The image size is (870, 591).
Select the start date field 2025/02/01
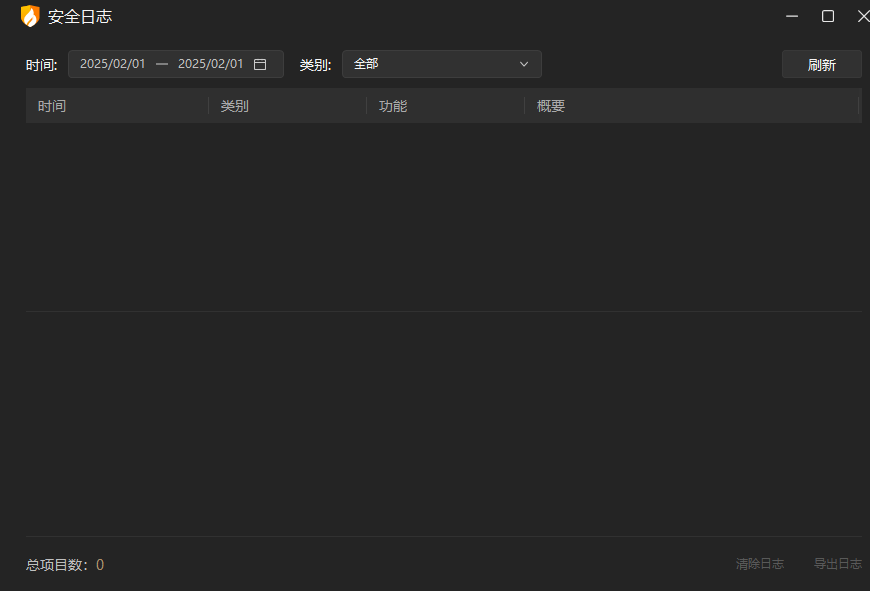click(x=113, y=64)
